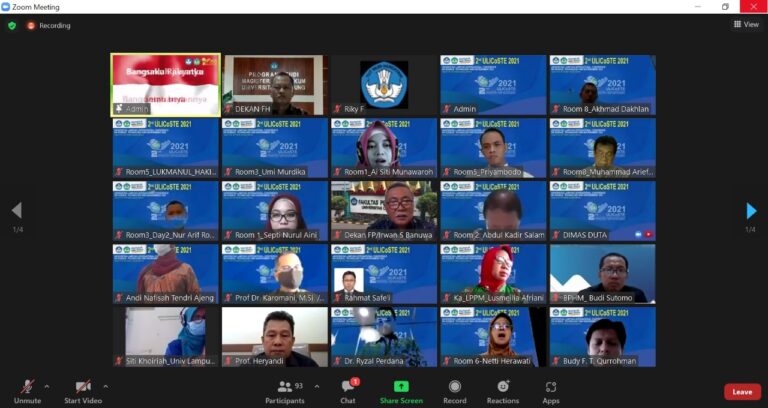Click the green encryption shield icon

[12, 25]
